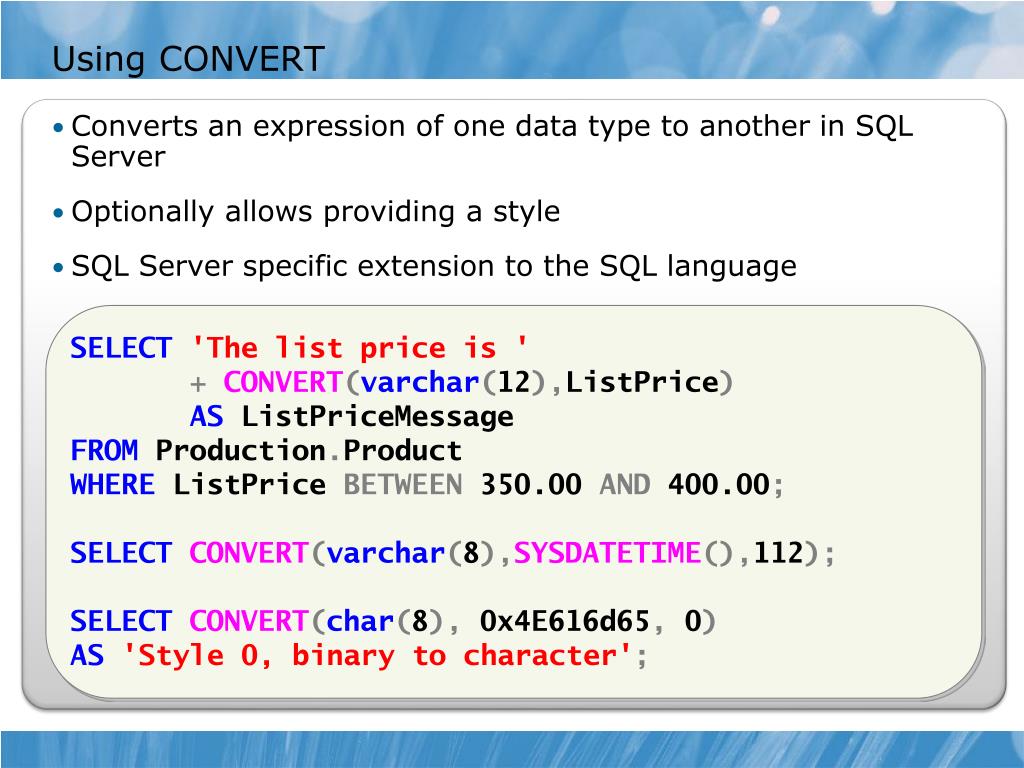The width and height of the screenshot is (1024, 768).
Task: Click the value '350.00'
Action: (x=530, y=485)
